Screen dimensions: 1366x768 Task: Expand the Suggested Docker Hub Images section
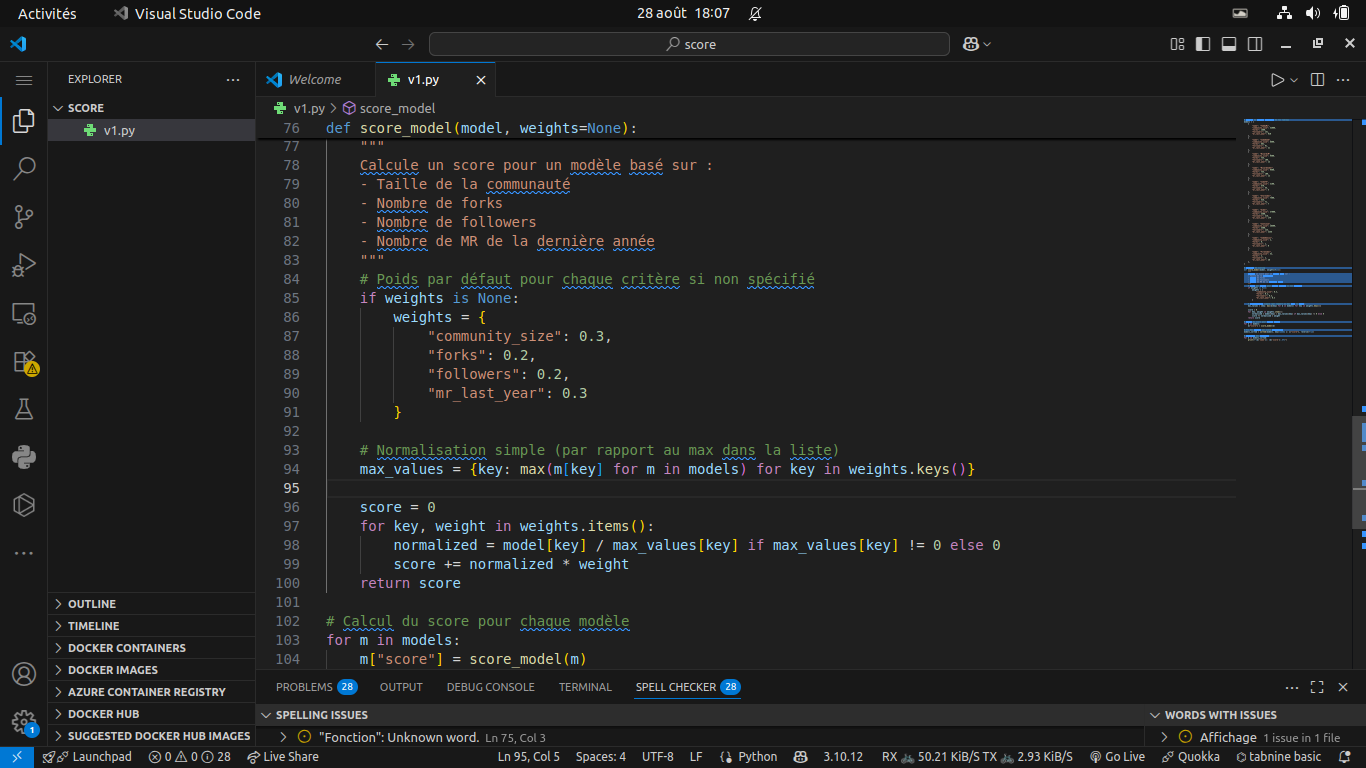(x=151, y=736)
